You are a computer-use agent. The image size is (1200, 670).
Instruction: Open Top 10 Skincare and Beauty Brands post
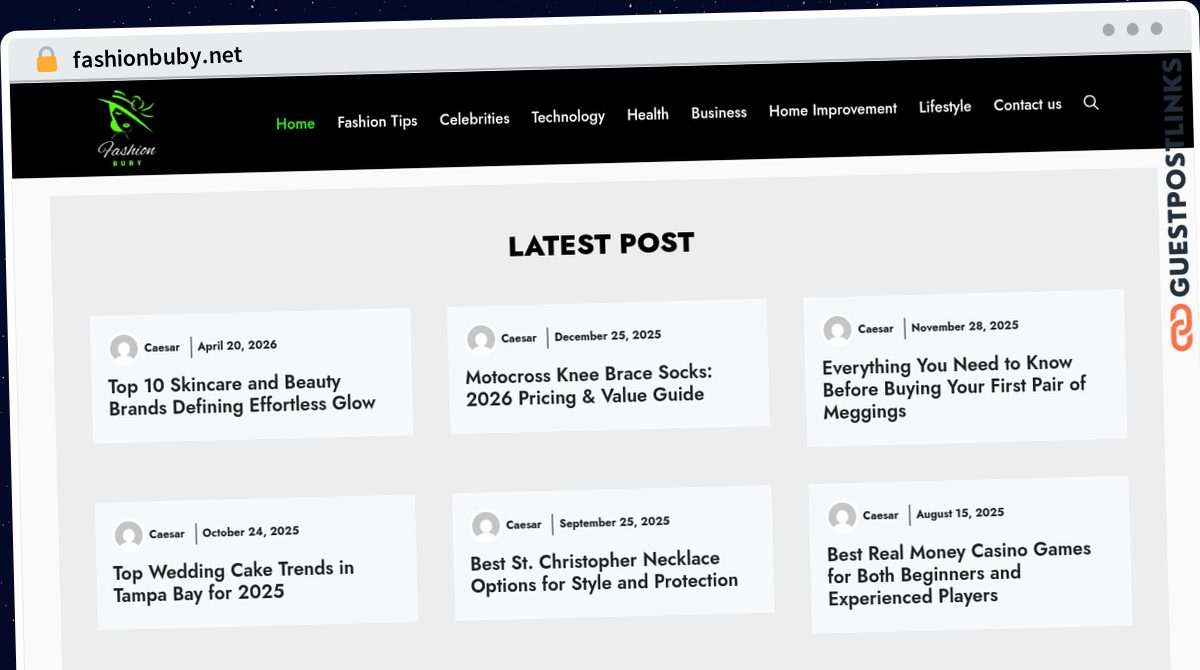(x=242, y=394)
